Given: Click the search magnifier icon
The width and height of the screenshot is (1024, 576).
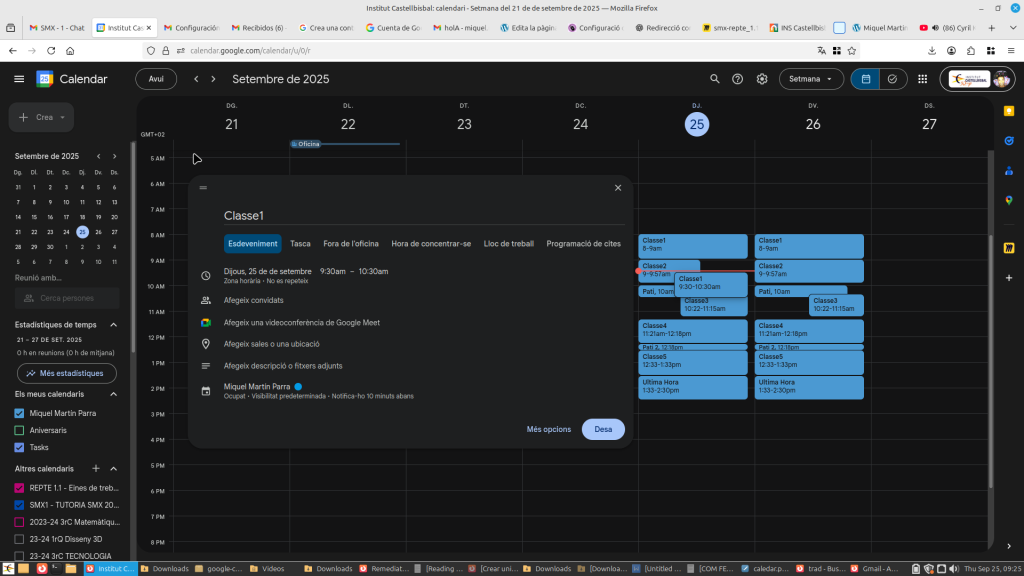Looking at the screenshot, I should coord(714,79).
